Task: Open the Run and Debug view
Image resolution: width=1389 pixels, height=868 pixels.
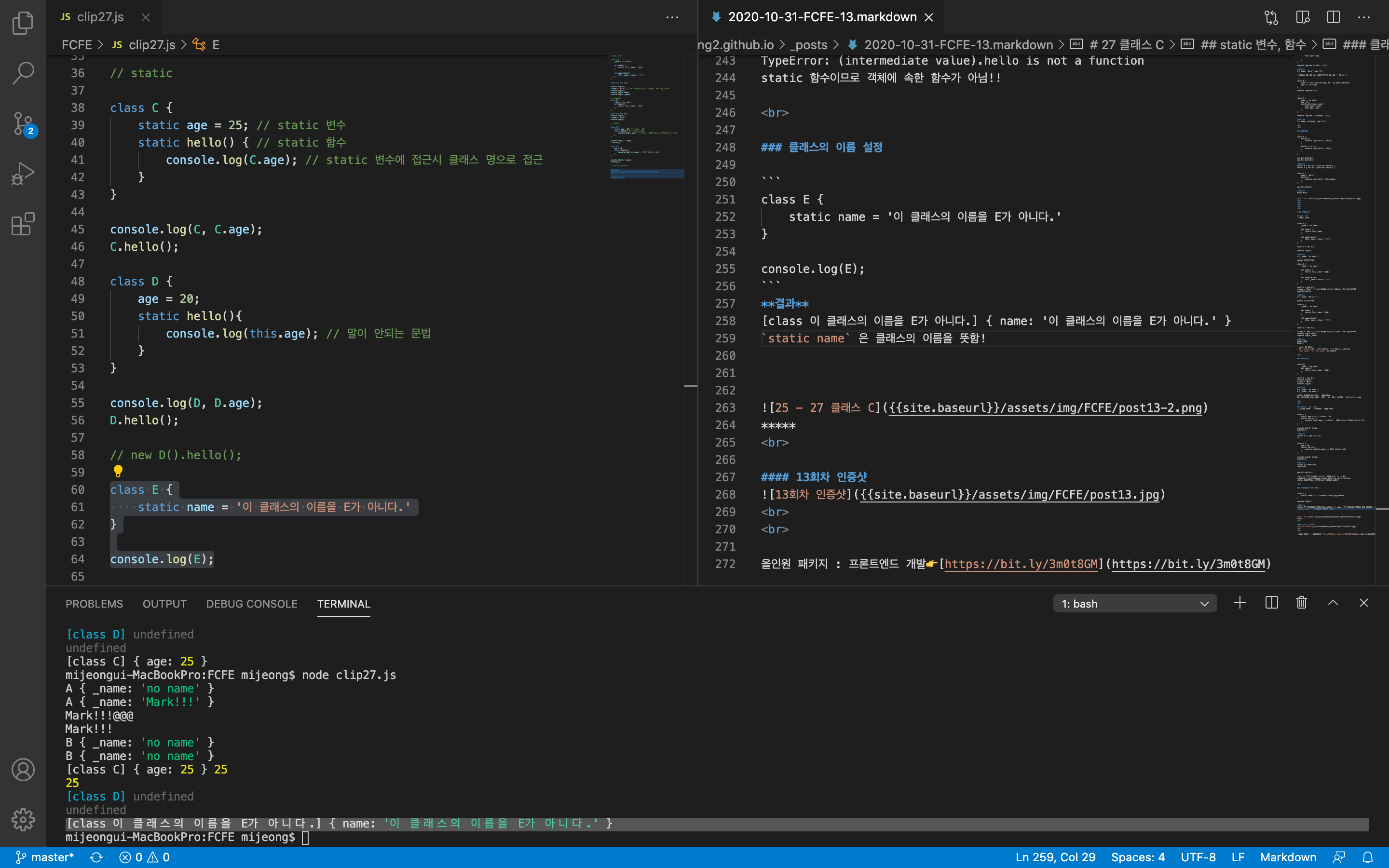Action: pos(23,174)
